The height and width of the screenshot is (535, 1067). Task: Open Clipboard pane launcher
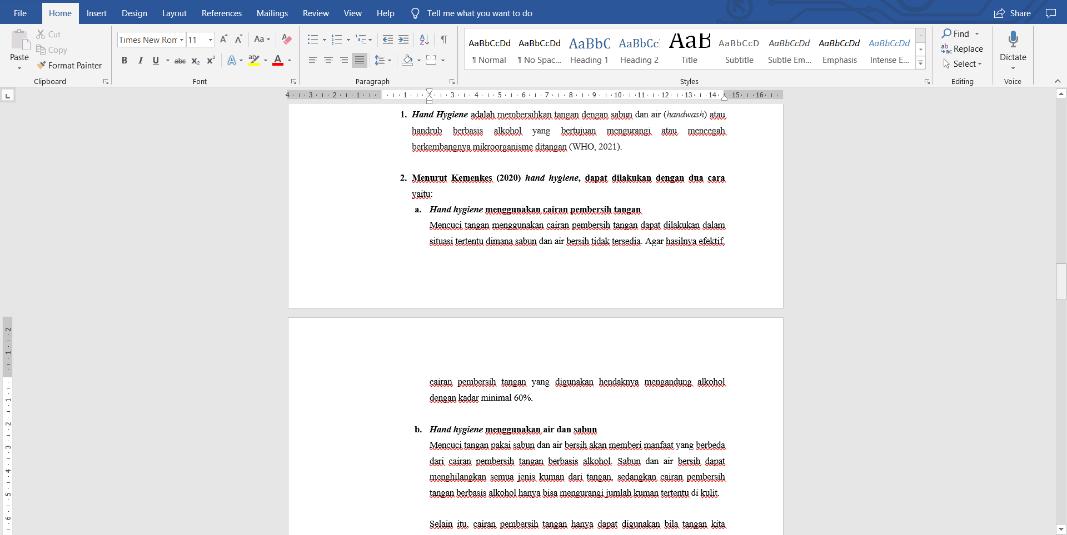coord(105,82)
